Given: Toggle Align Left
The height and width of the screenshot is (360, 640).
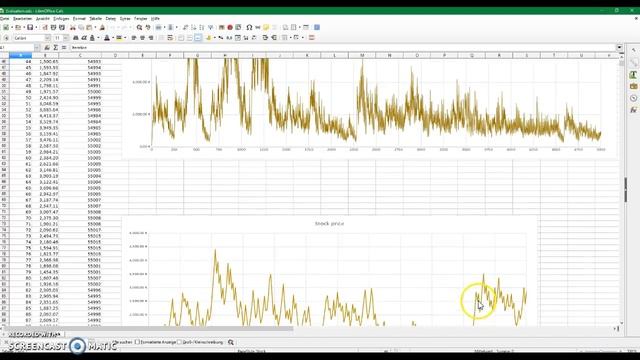Looking at the screenshot, I should tap(133, 38).
